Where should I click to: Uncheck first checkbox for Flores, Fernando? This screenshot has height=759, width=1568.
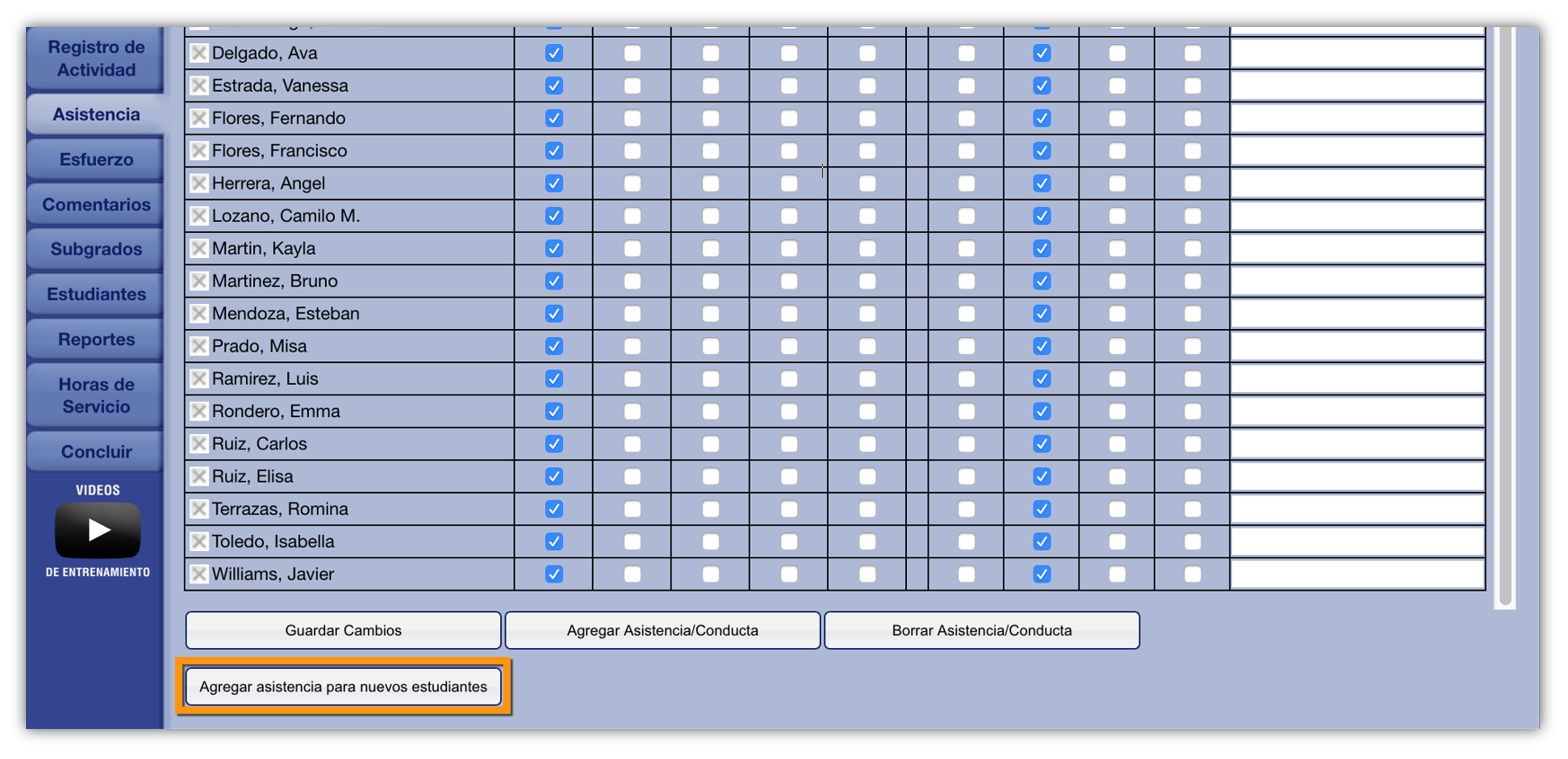click(554, 118)
